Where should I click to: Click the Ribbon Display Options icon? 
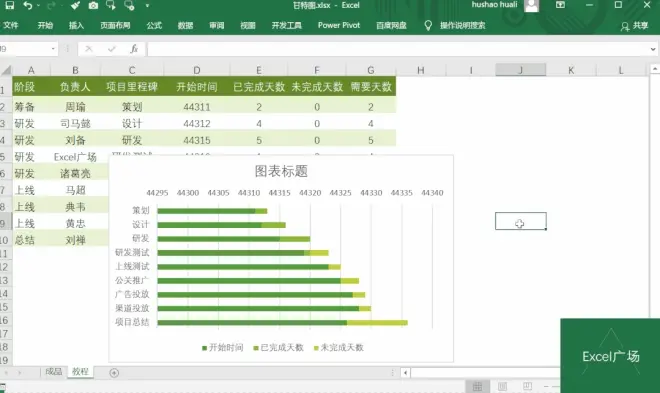click(x=560, y=5)
